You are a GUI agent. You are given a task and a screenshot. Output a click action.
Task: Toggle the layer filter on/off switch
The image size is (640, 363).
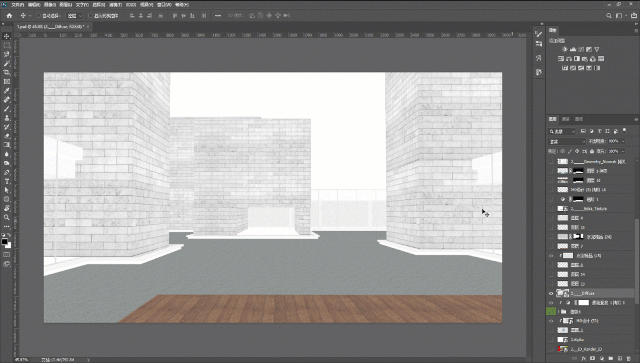624,131
